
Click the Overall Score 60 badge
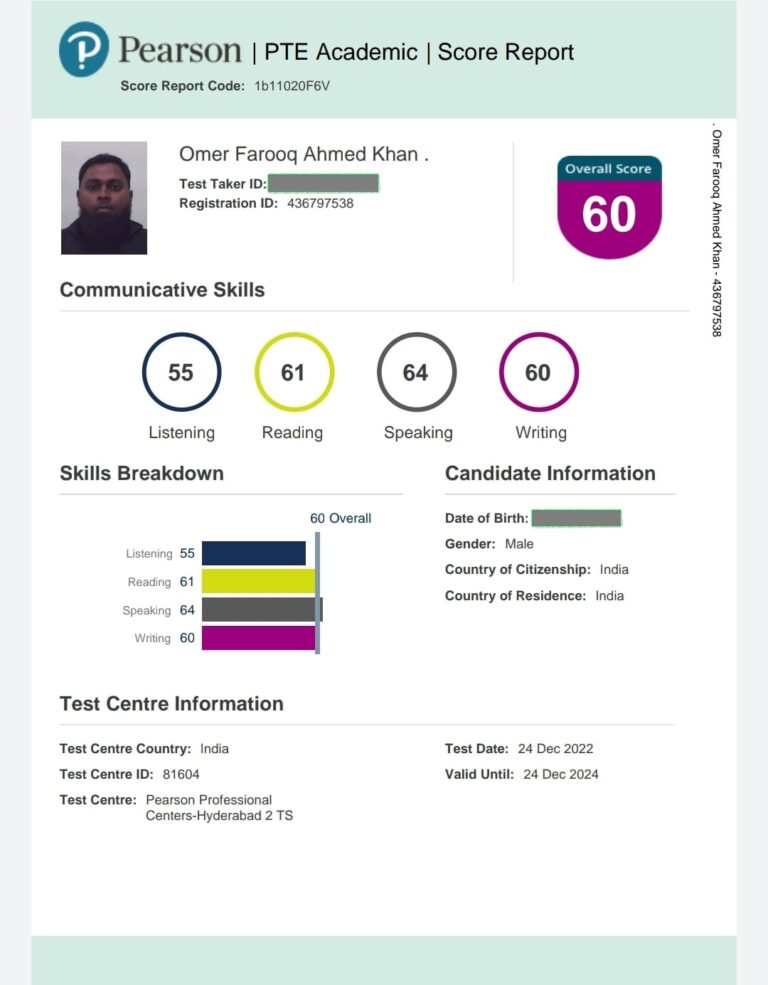coord(609,207)
